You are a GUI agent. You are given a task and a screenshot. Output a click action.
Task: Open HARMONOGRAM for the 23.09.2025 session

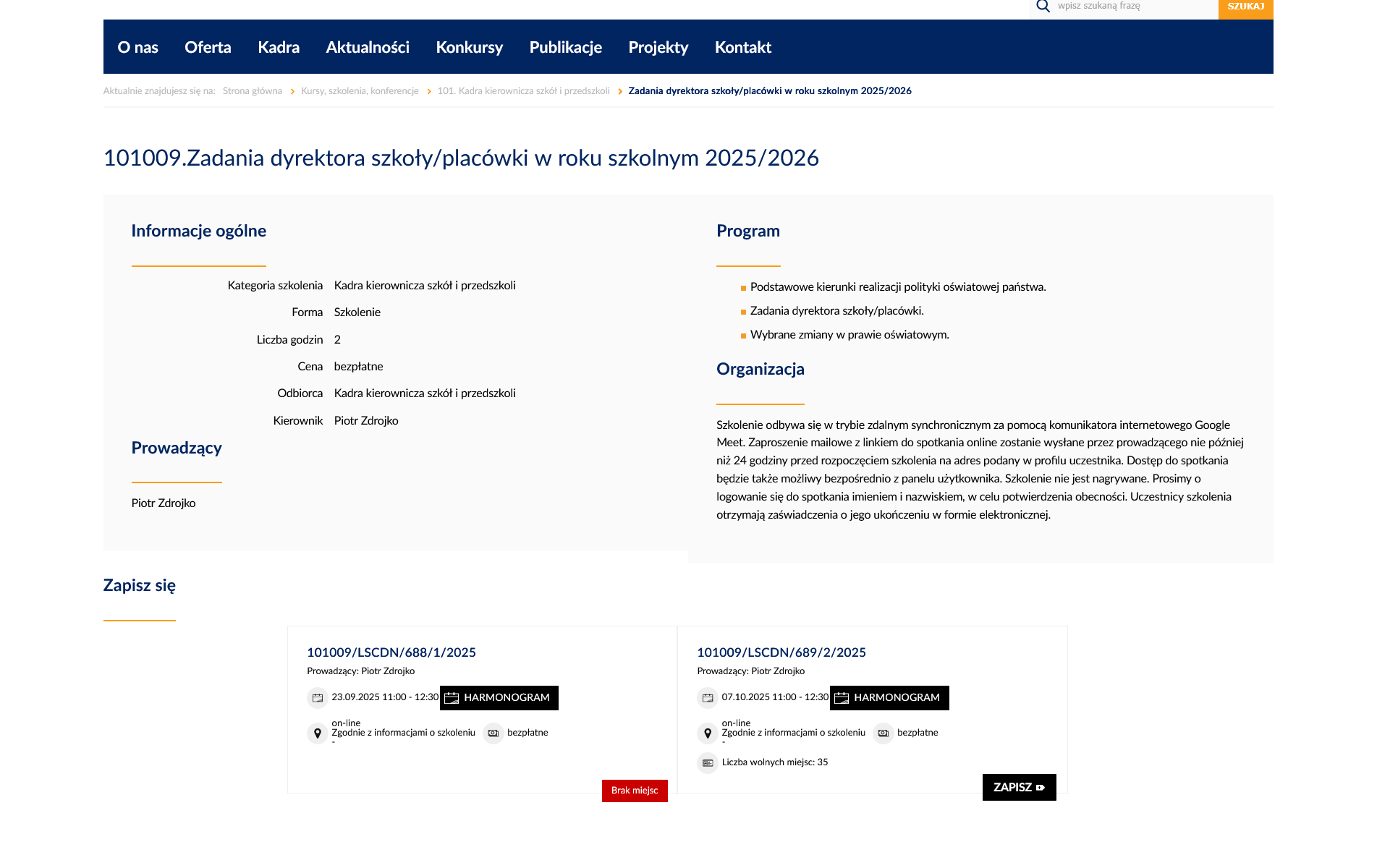tap(499, 698)
